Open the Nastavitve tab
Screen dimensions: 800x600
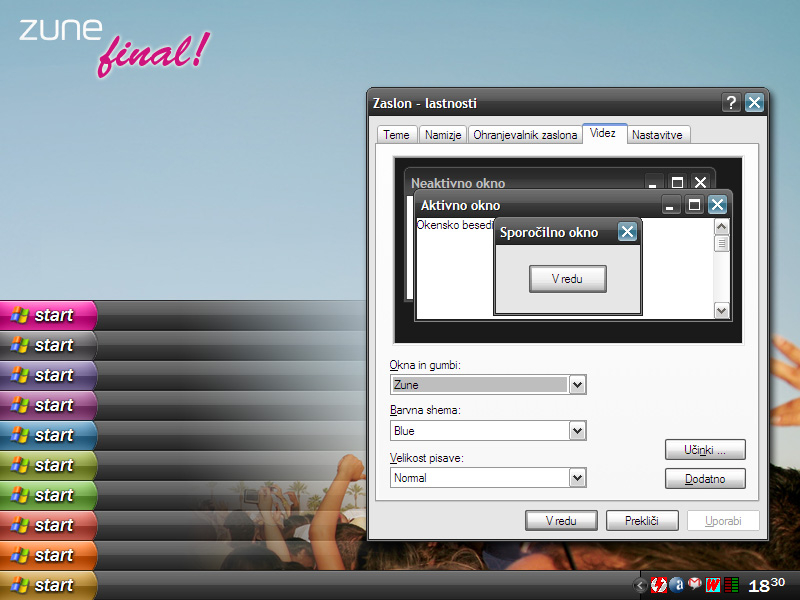point(657,135)
